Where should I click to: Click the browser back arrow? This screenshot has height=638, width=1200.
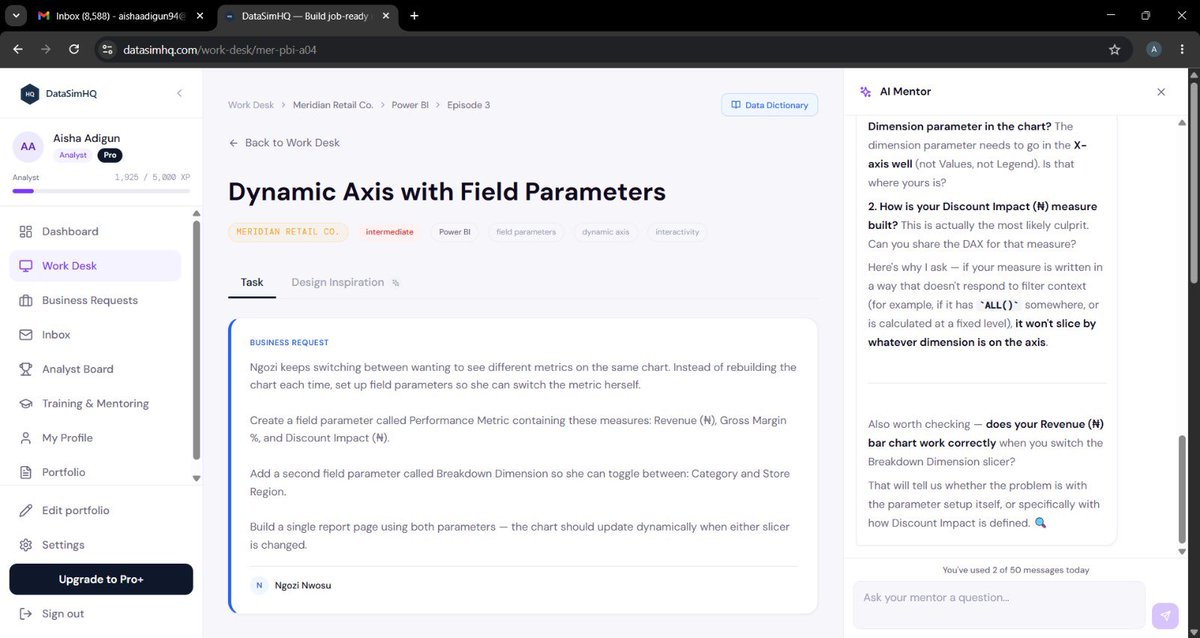coord(18,49)
